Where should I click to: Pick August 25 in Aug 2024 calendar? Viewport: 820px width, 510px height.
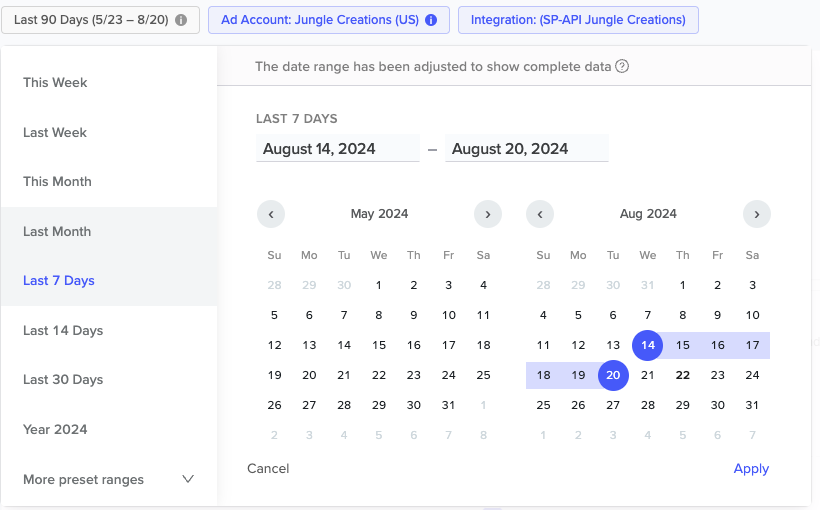(543, 405)
